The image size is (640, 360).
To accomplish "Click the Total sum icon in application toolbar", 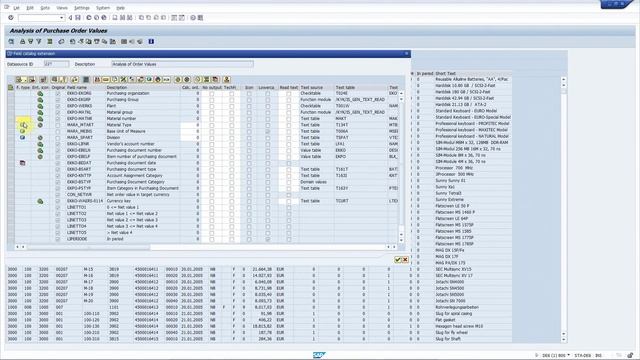I will point(50,41).
